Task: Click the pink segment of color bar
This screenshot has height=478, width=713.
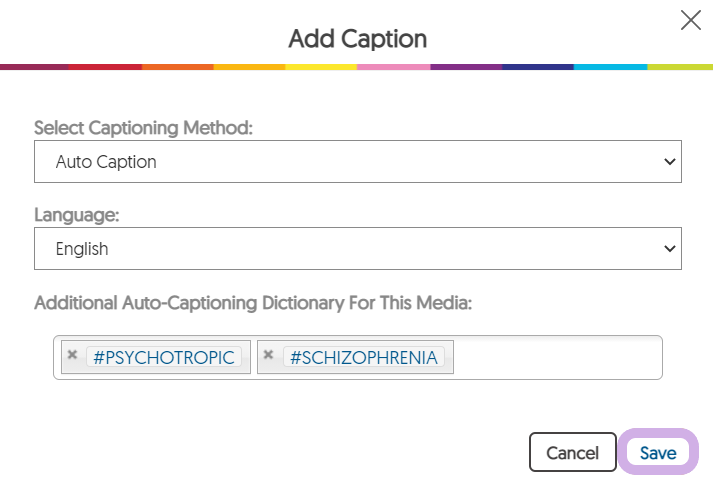Action: point(393,67)
